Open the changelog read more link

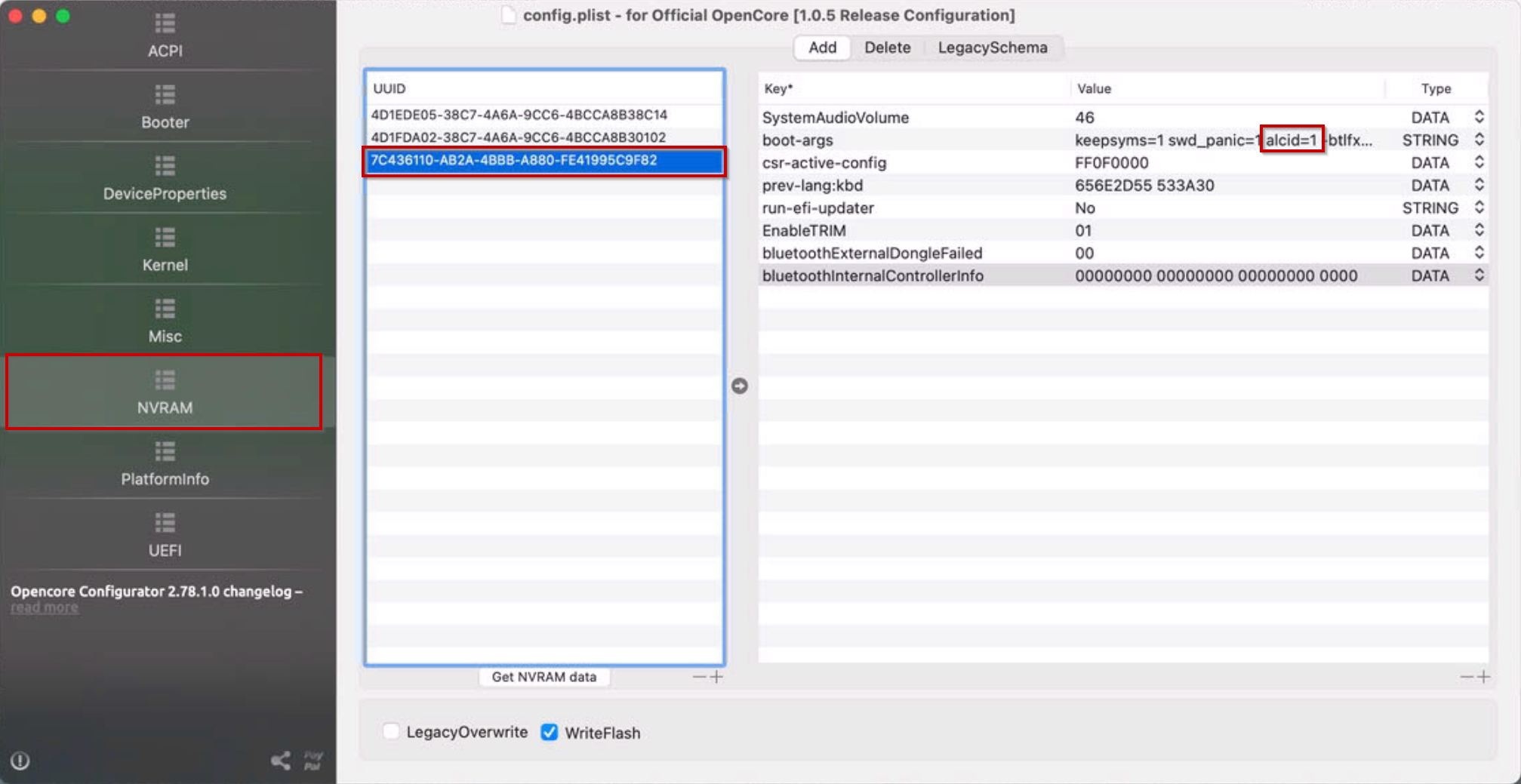click(x=45, y=607)
